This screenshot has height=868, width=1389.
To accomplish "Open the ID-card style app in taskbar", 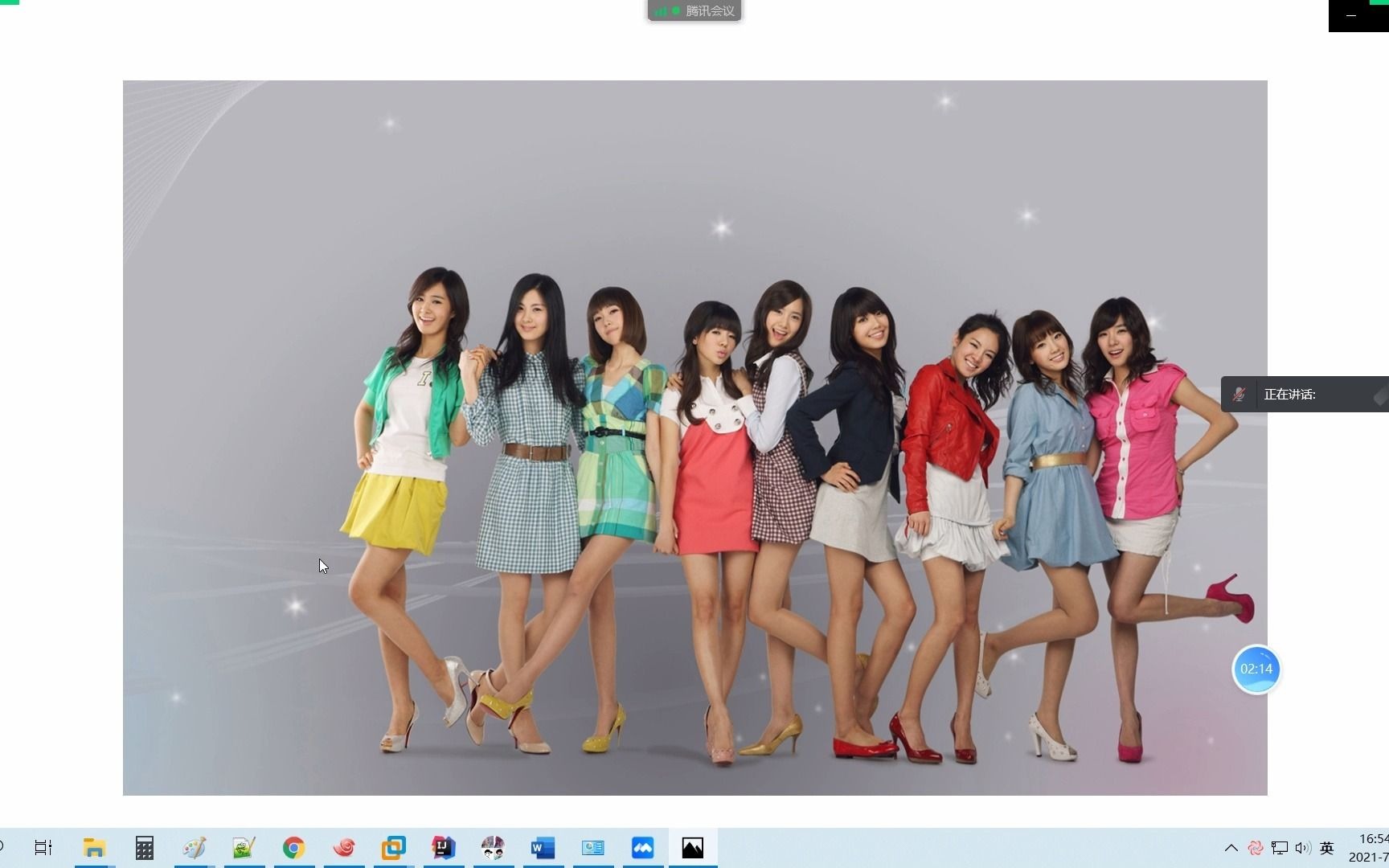I will tap(593, 847).
